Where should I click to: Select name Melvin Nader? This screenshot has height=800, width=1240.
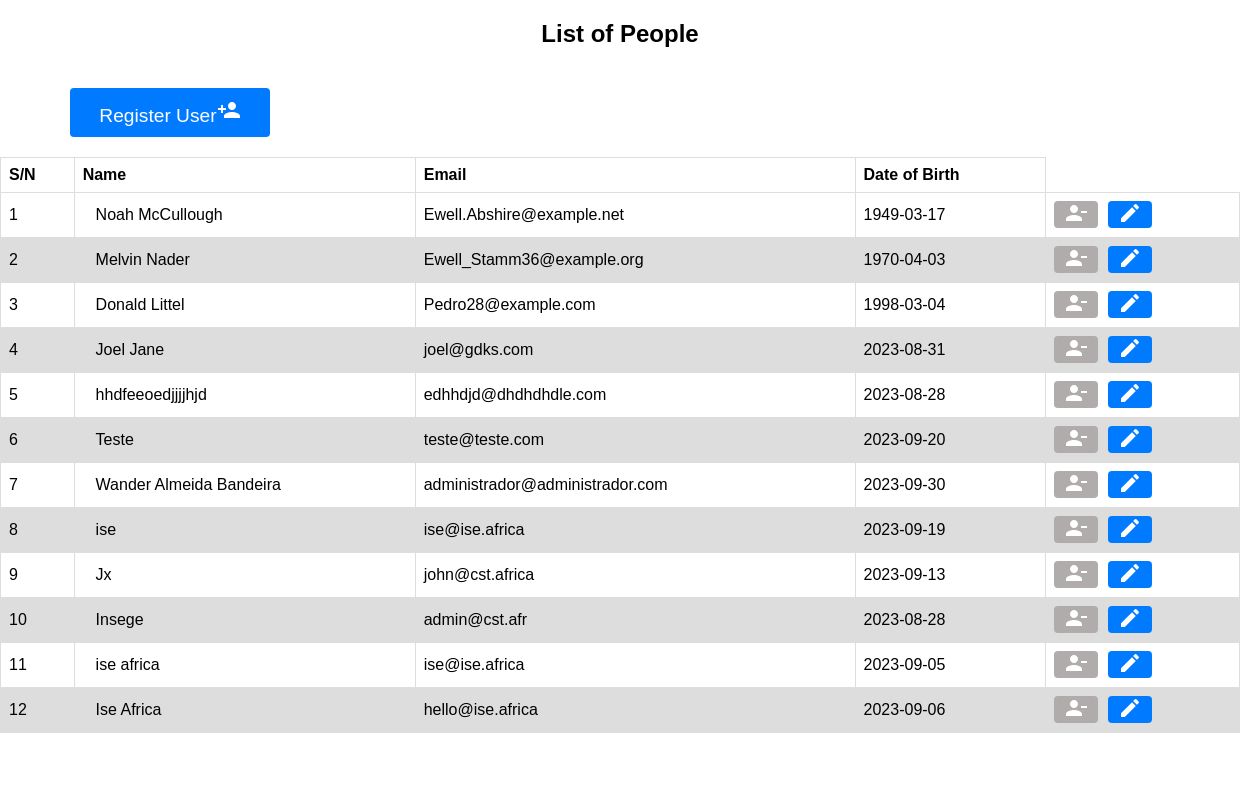(x=143, y=260)
